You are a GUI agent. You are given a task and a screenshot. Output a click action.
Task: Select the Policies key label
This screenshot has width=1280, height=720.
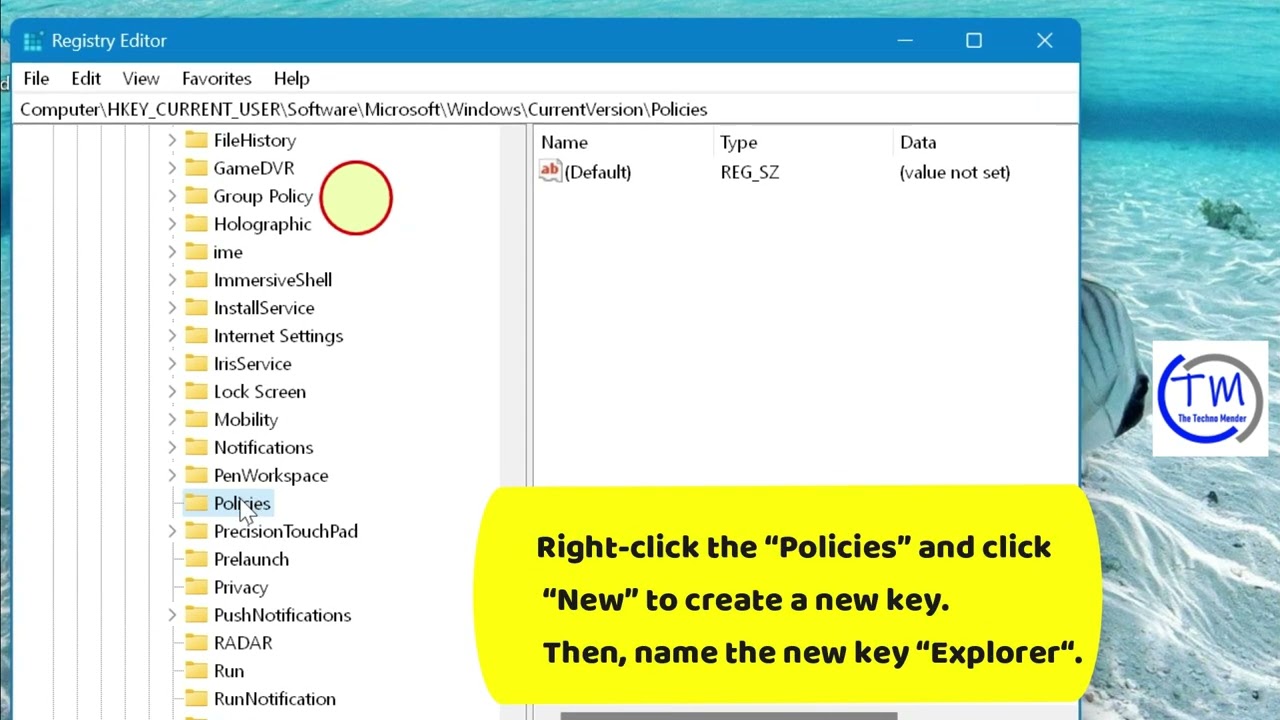click(x=242, y=503)
